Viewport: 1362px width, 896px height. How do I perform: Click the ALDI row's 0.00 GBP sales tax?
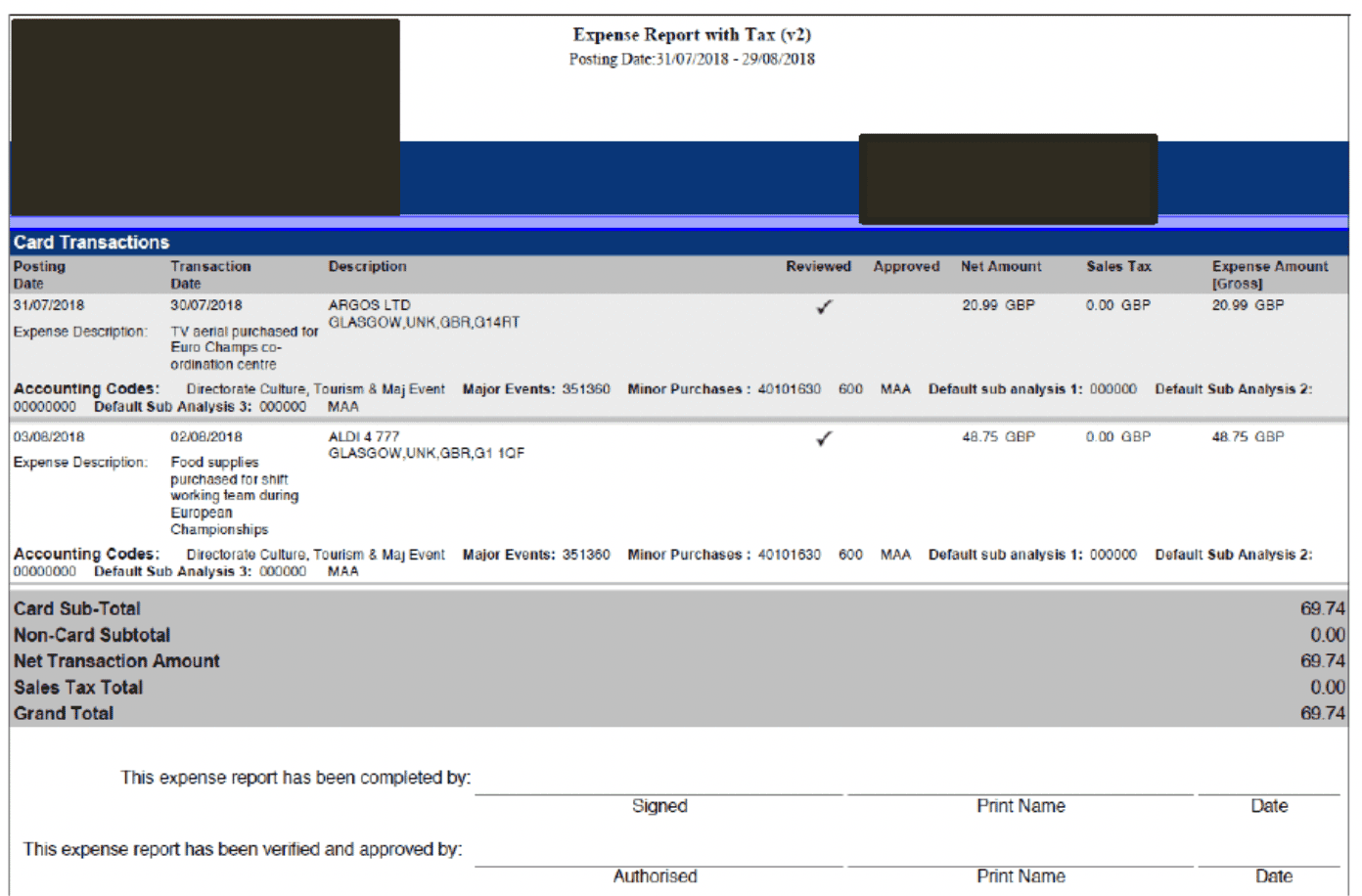tap(1118, 437)
